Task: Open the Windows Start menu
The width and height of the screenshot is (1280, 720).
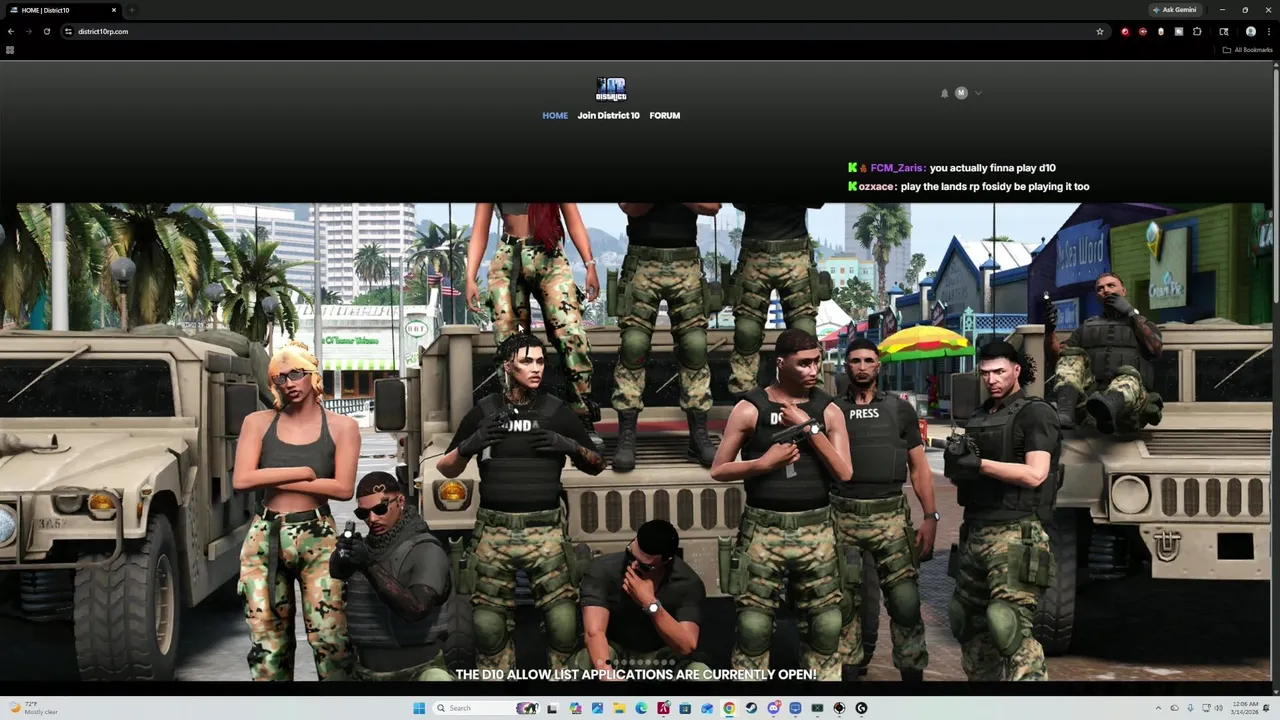Action: tap(419, 708)
